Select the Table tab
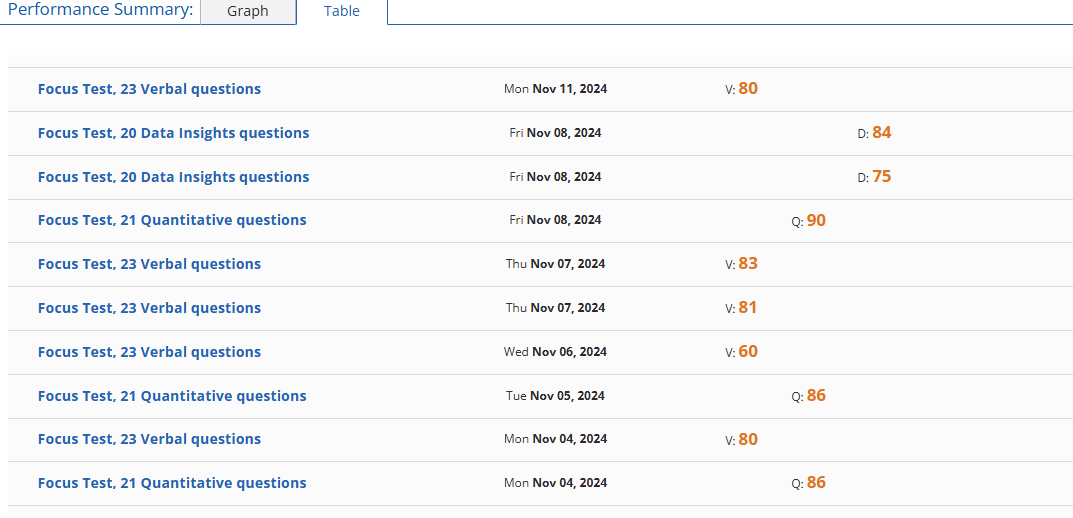Image resolution: width=1073 pixels, height=518 pixels. coord(342,12)
